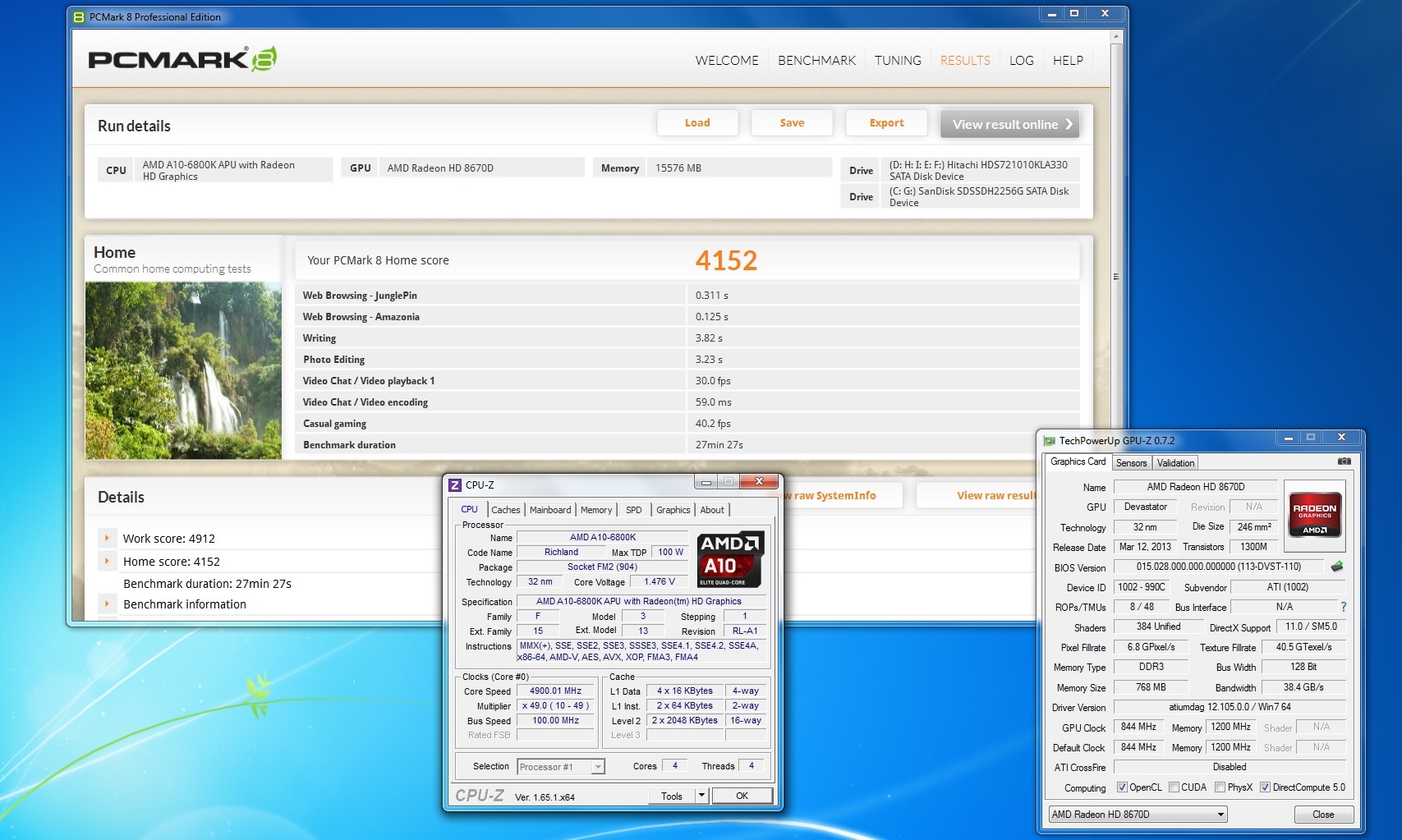Toggle the DirectCompute 5.0 checkbox
The height and width of the screenshot is (840, 1402).
coord(1265,787)
